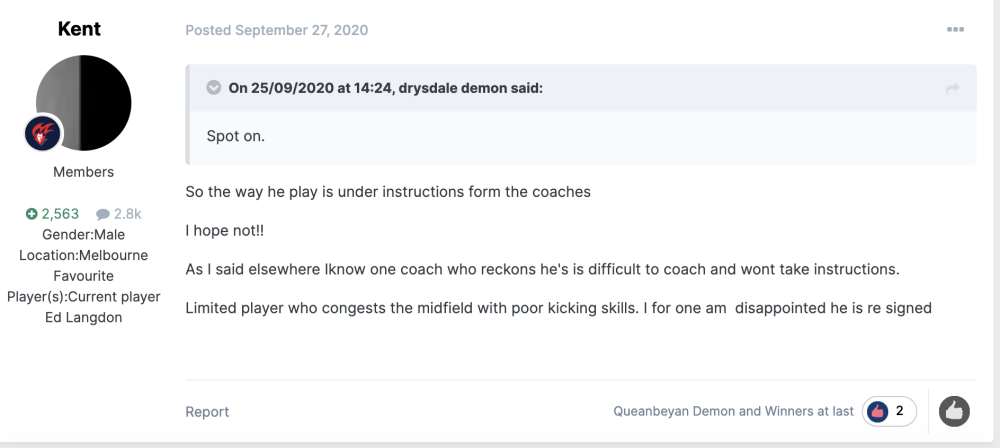Click the thumbs-up icon in the reaction pill
The height and width of the screenshot is (448, 1000).
[878, 411]
